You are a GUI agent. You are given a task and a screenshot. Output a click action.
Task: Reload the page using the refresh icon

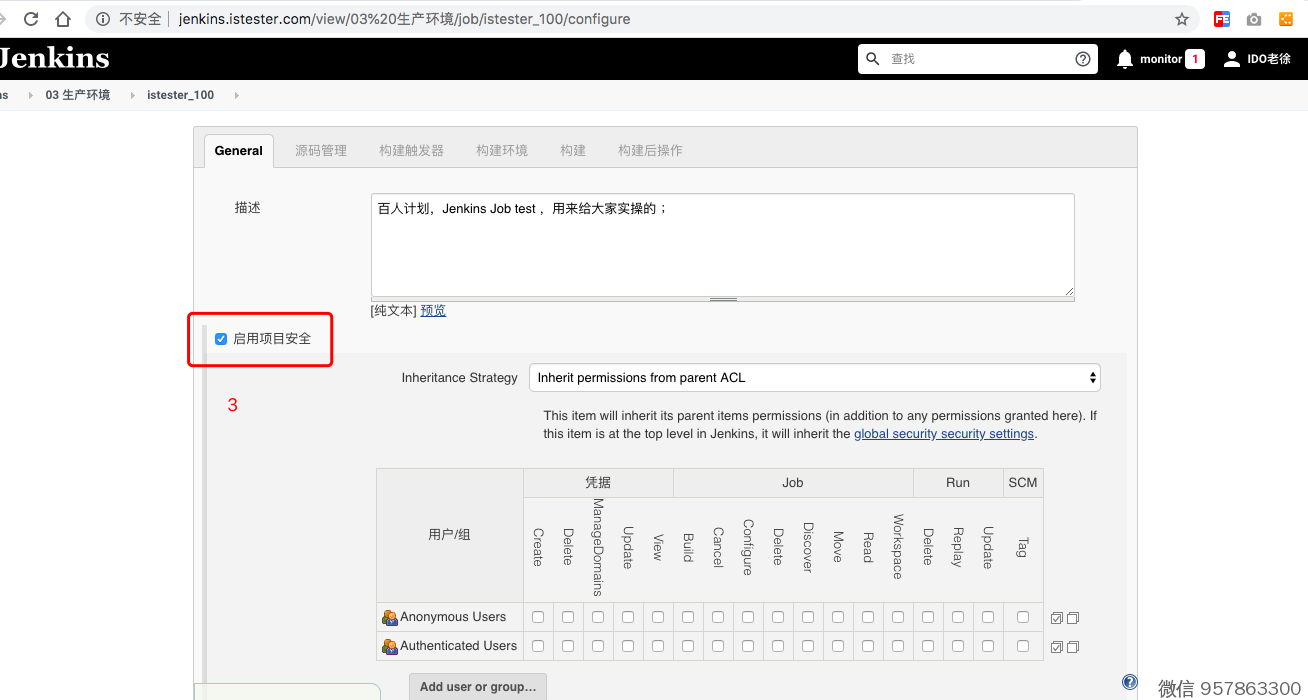tap(31, 19)
